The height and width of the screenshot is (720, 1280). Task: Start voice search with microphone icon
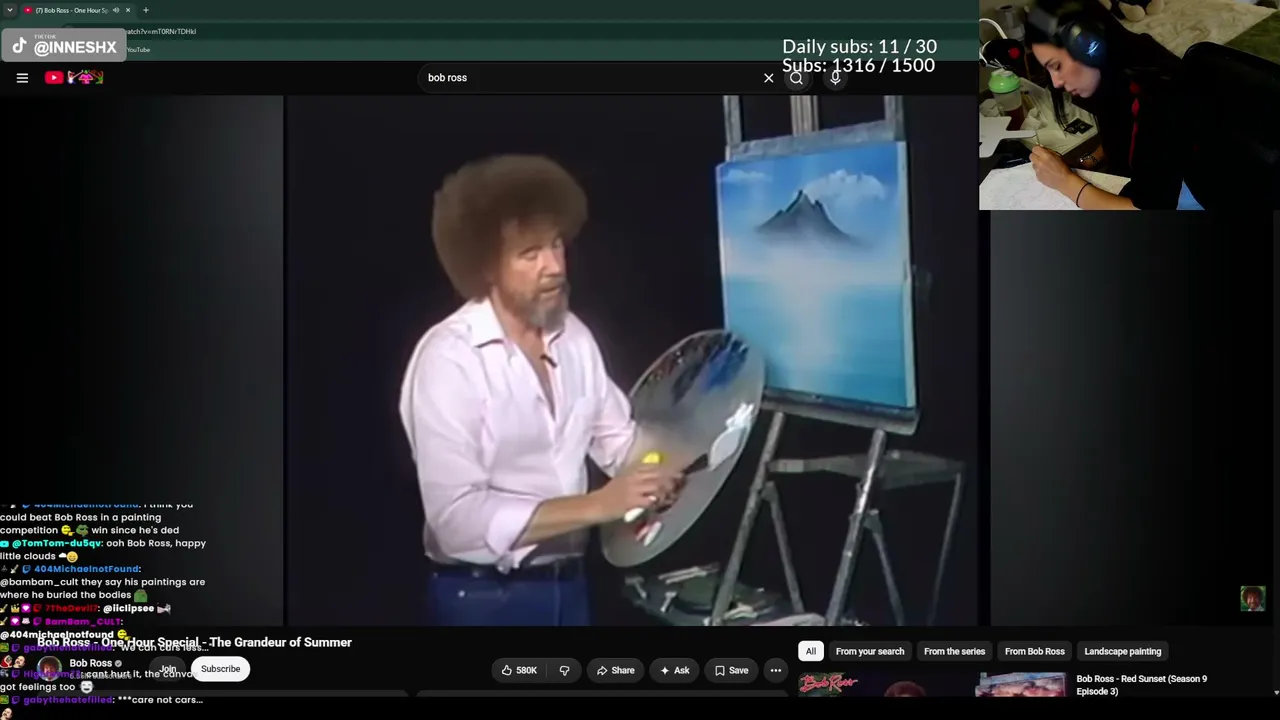[836, 78]
